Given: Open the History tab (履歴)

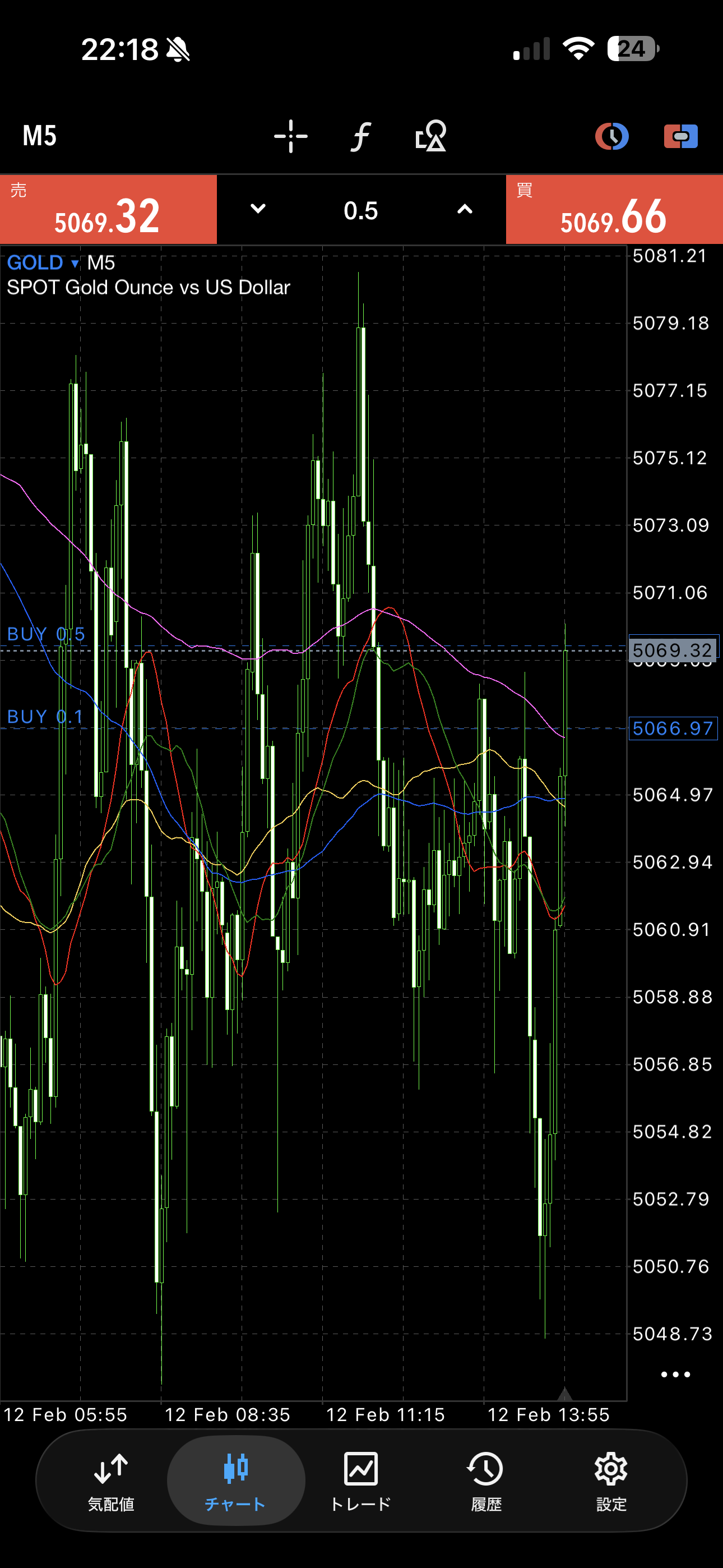Looking at the screenshot, I should [486, 1481].
